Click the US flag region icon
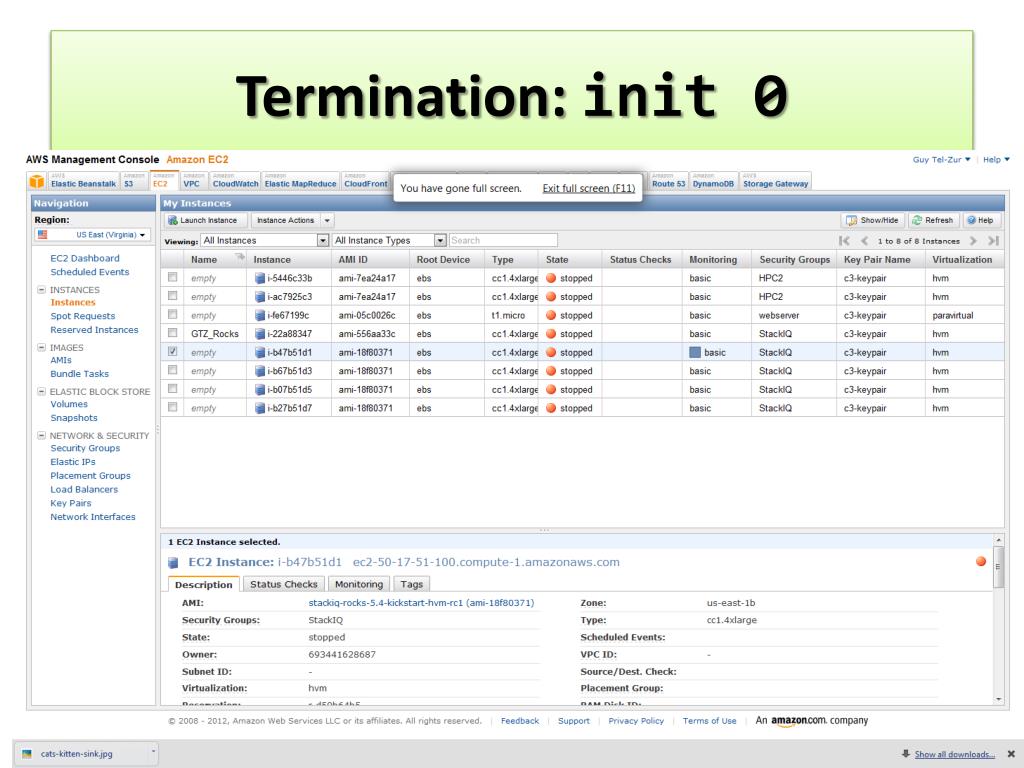1024x768 pixels. (x=42, y=234)
